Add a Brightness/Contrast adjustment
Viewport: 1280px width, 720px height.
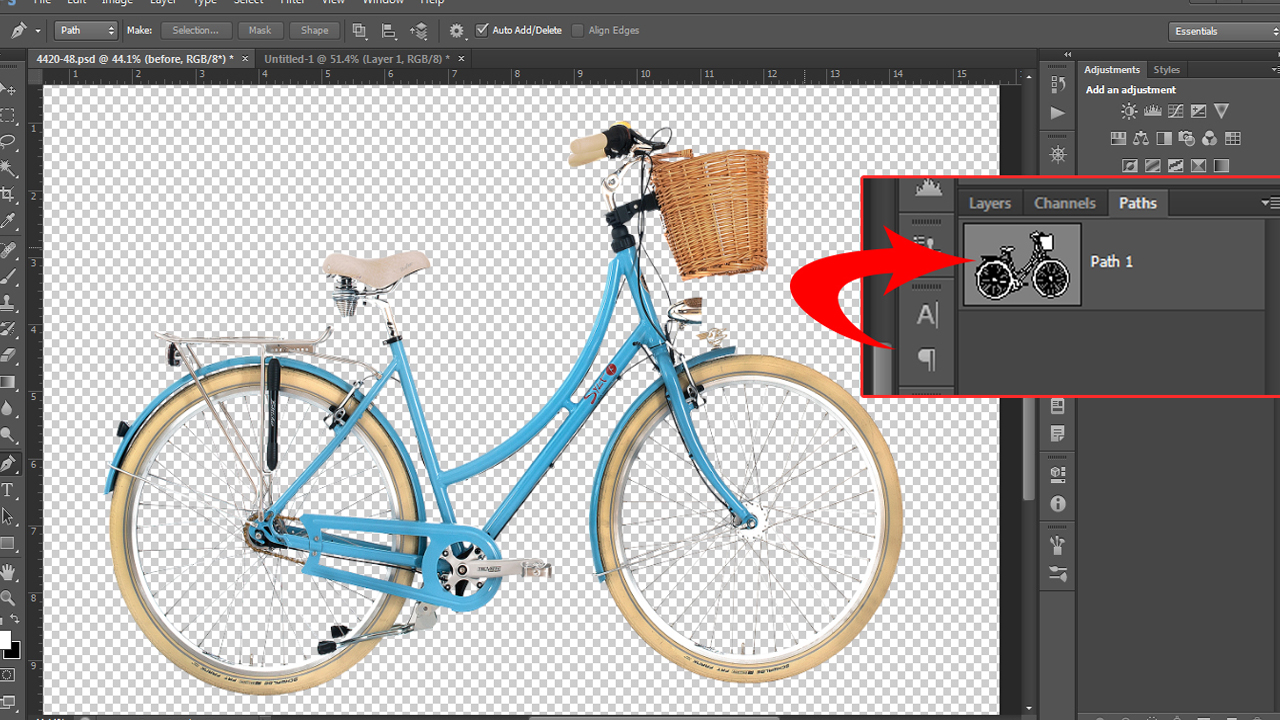tap(1129, 111)
